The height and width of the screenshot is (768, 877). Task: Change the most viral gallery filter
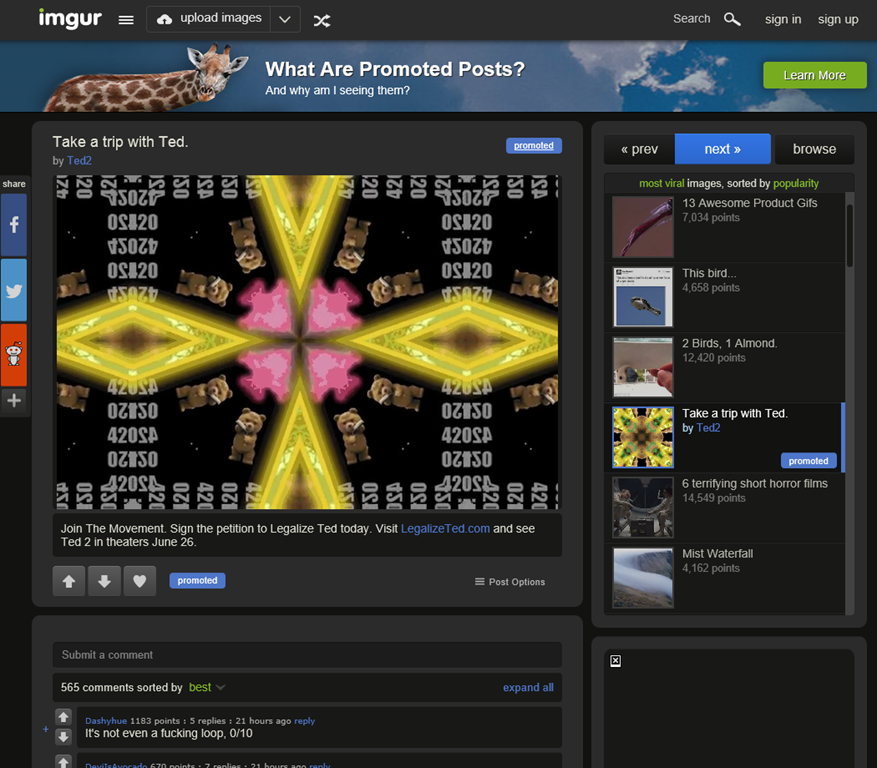click(662, 183)
